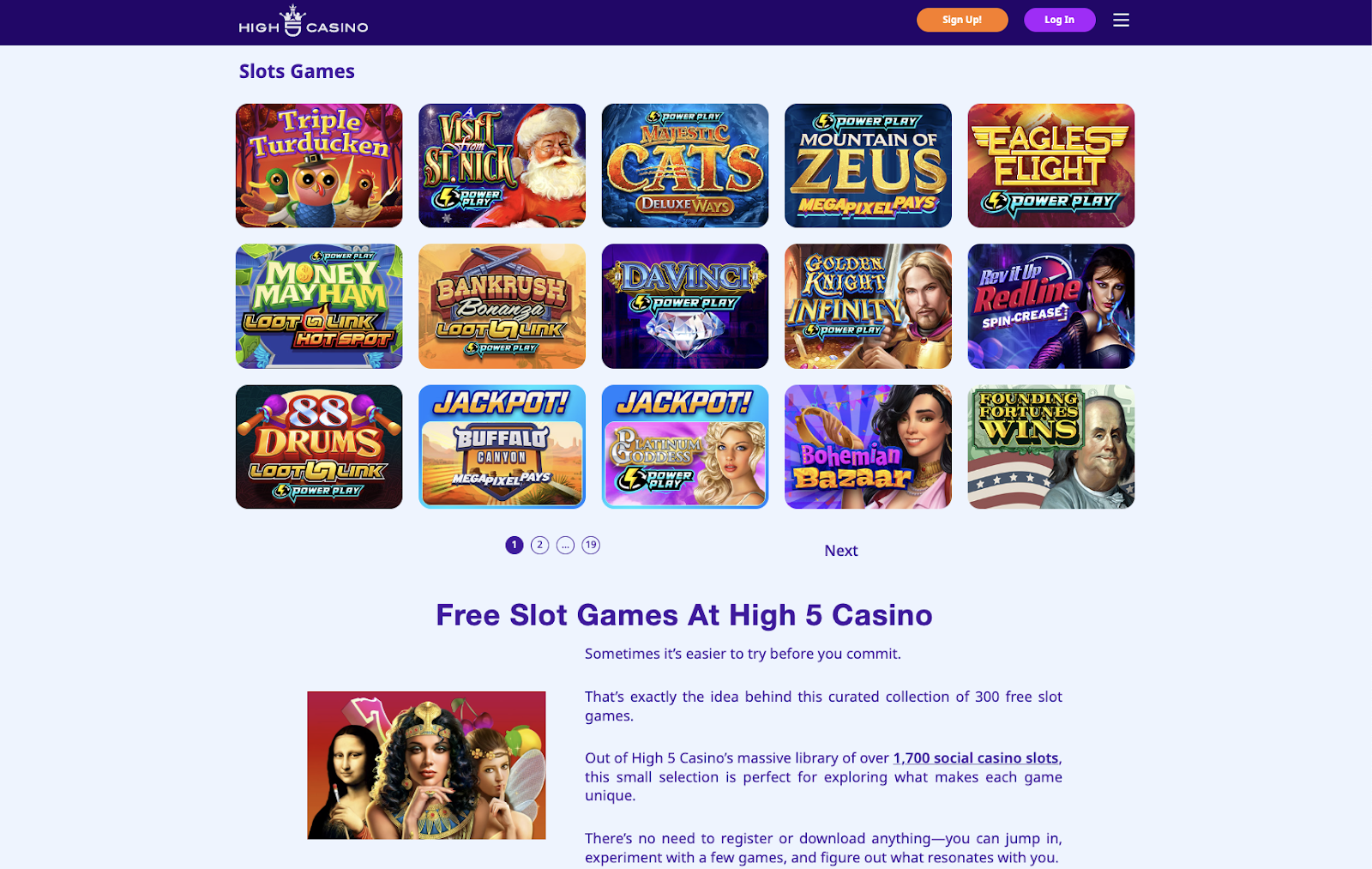This screenshot has height=869, width=1372.
Task: Open the 88 Drums slot game
Action: [319, 447]
